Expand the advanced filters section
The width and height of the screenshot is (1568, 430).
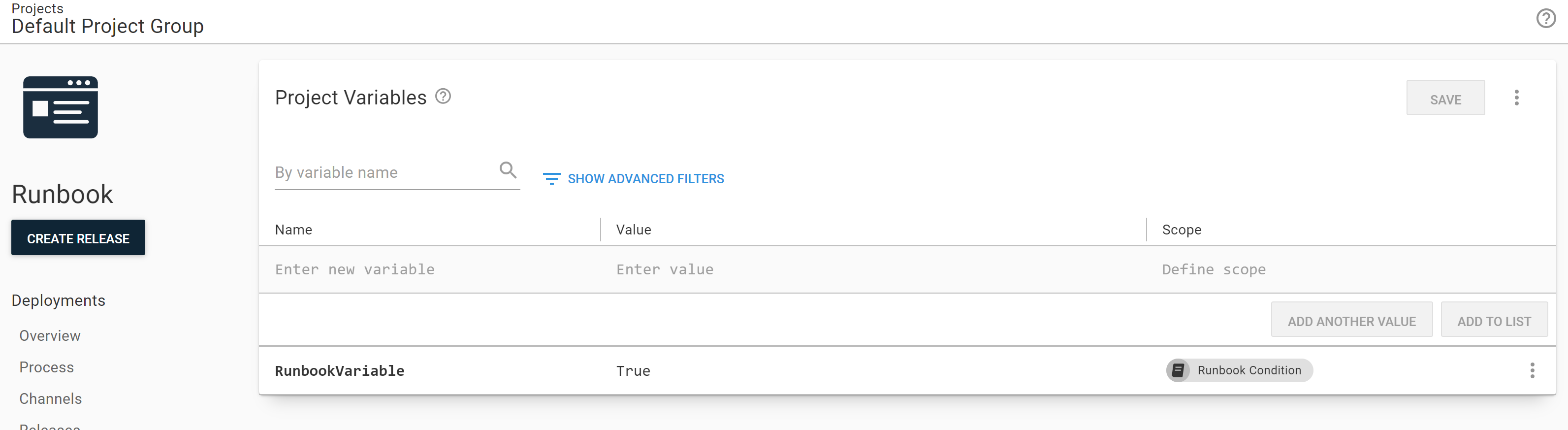point(646,178)
